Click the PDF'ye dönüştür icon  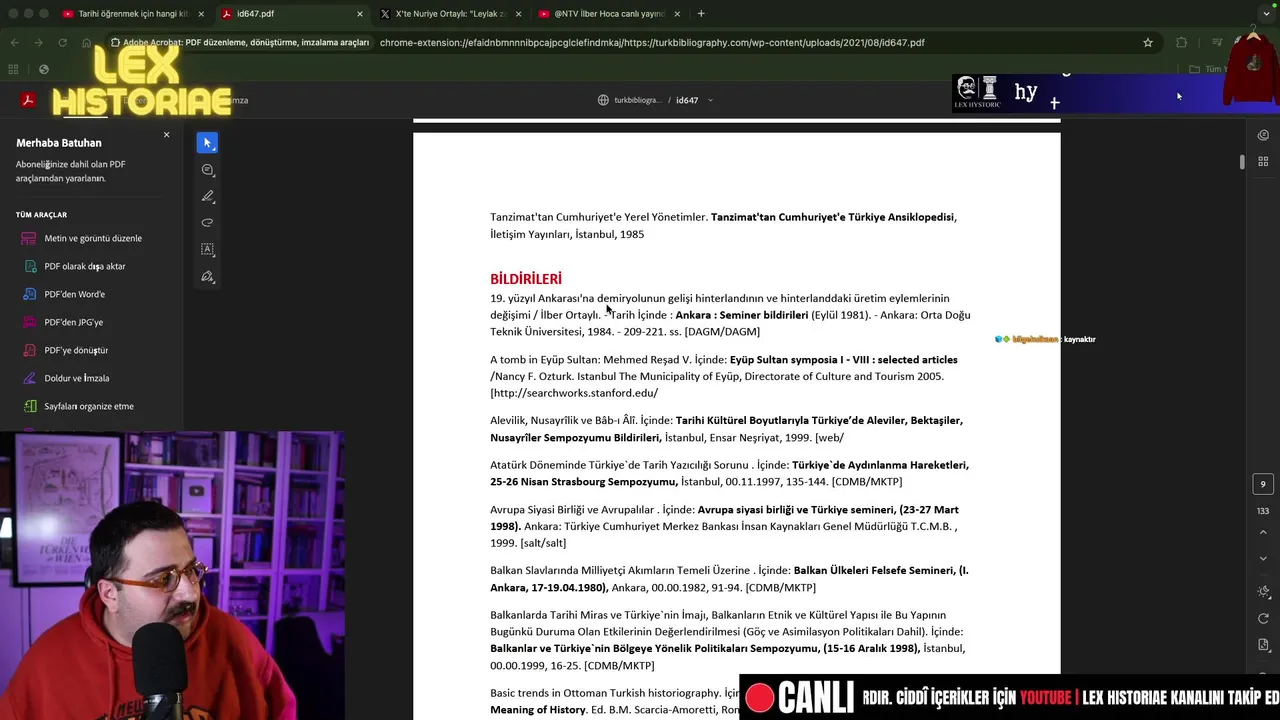pos(29,350)
